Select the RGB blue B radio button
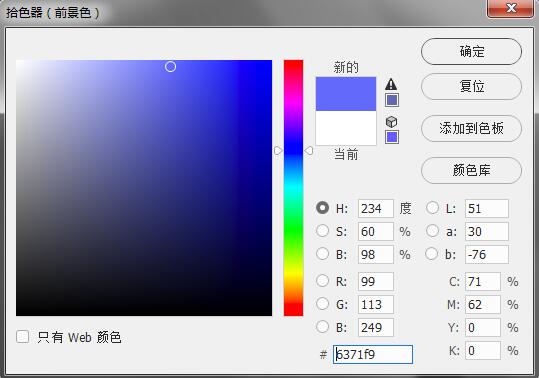This screenshot has height=378, width=539. coord(322,327)
